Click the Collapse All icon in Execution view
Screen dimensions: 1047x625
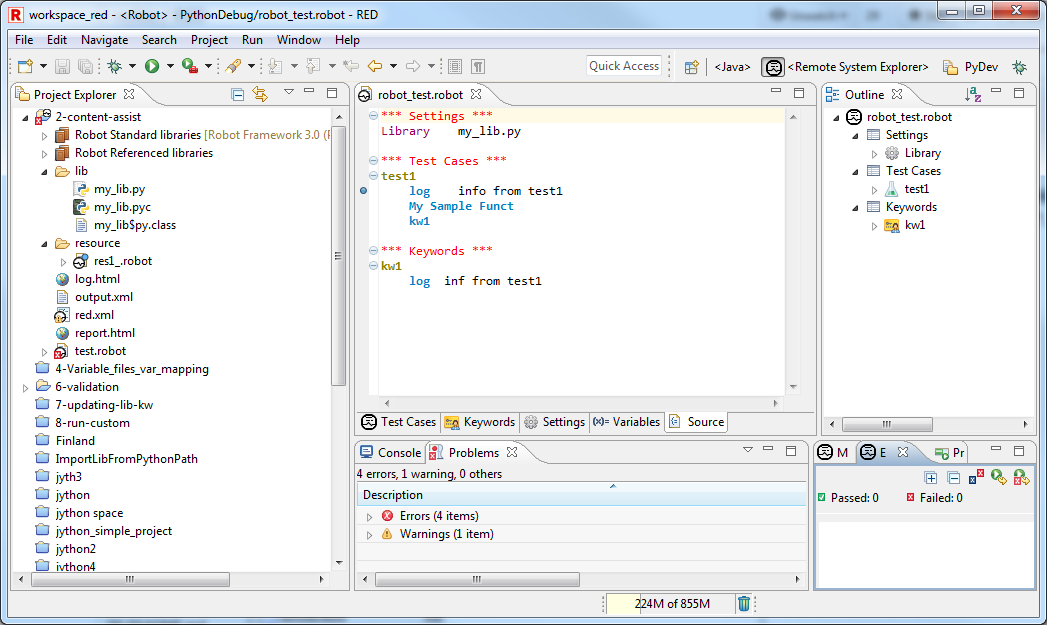(953, 478)
